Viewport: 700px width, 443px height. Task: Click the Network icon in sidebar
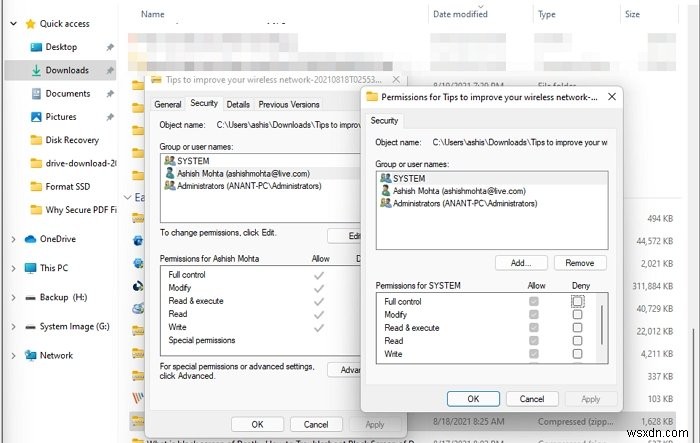coord(30,355)
